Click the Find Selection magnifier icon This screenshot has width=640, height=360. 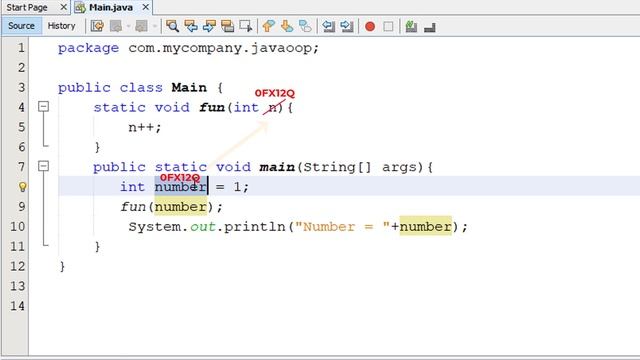[x=172, y=27]
